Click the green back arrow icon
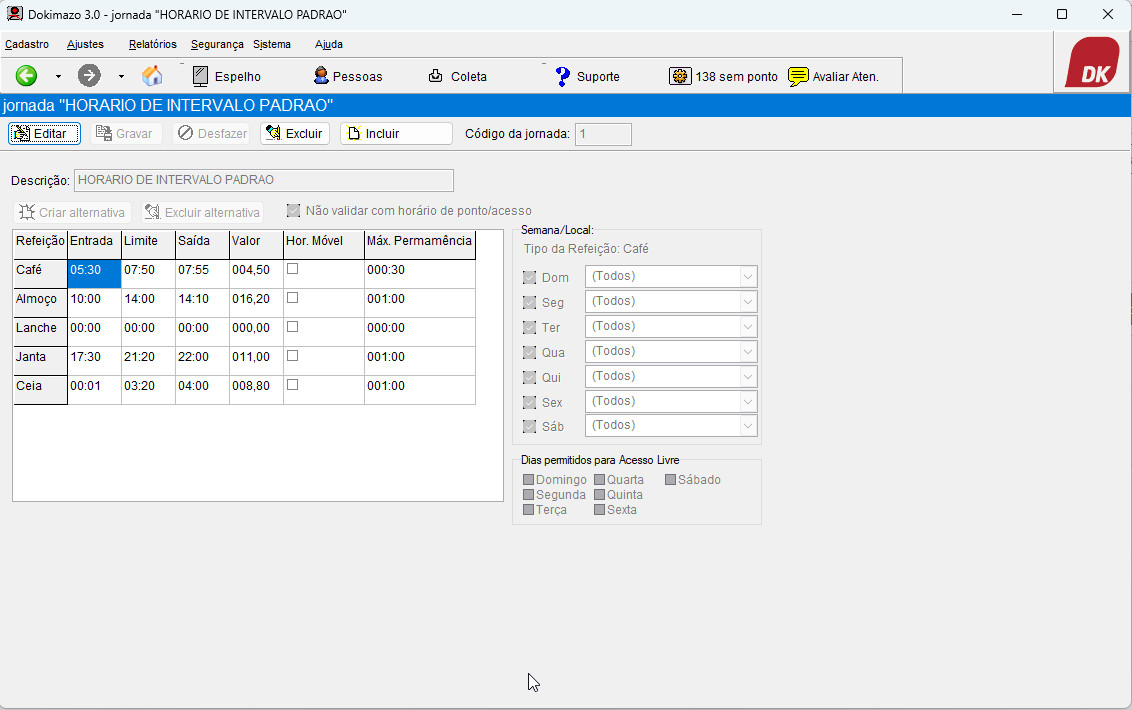This screenshot has width=1132, height=710. (x=26, y=76)
